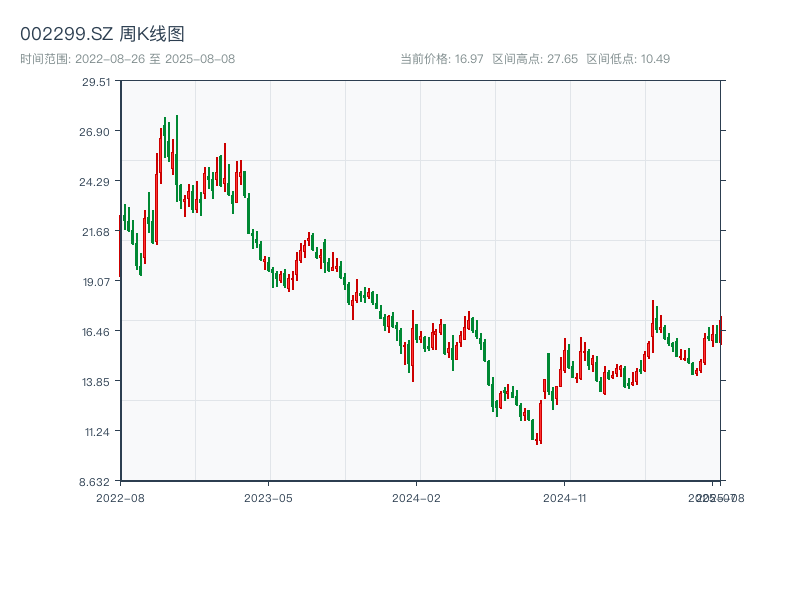Click the 002299.SZ 周K线图 chart title
The image size is (800, 600).
102,34
